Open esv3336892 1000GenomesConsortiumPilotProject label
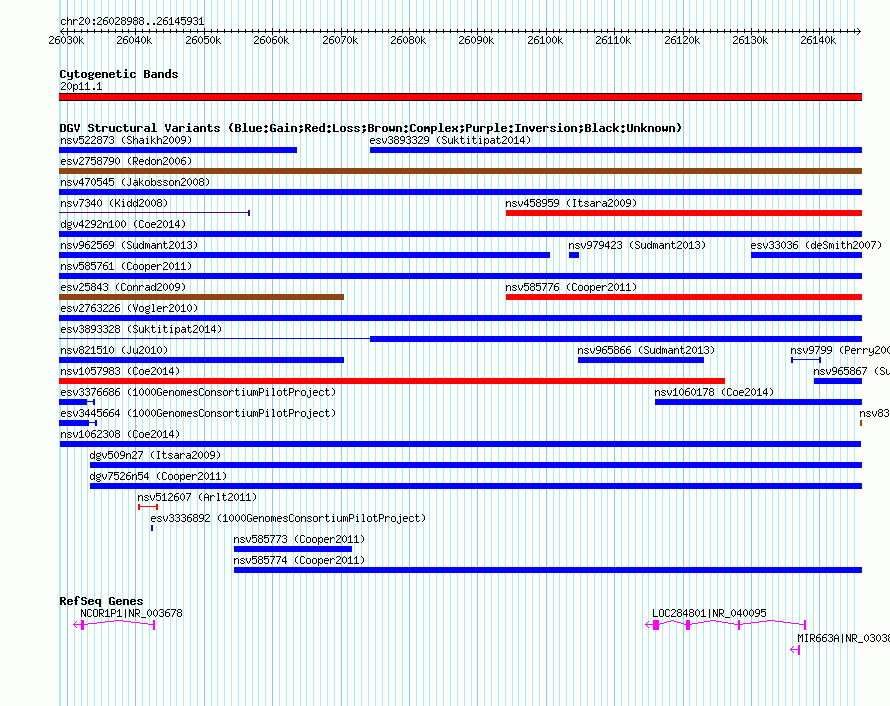890x706 pixels. pyautogui.click(x=288, y=518)
